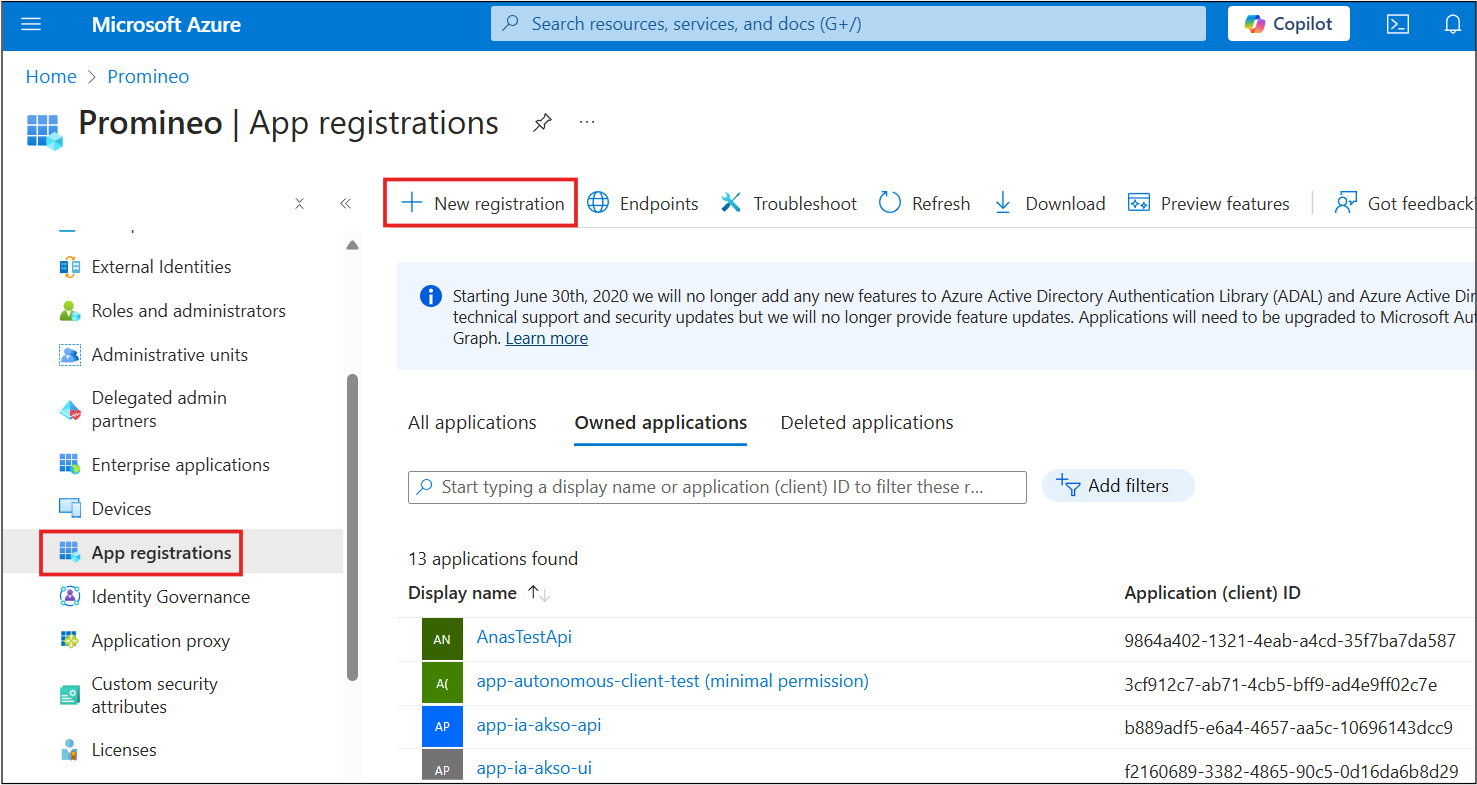Click the Roles and administrators icon
Viewport: 1477px width, 785px height.
(69, 311)
